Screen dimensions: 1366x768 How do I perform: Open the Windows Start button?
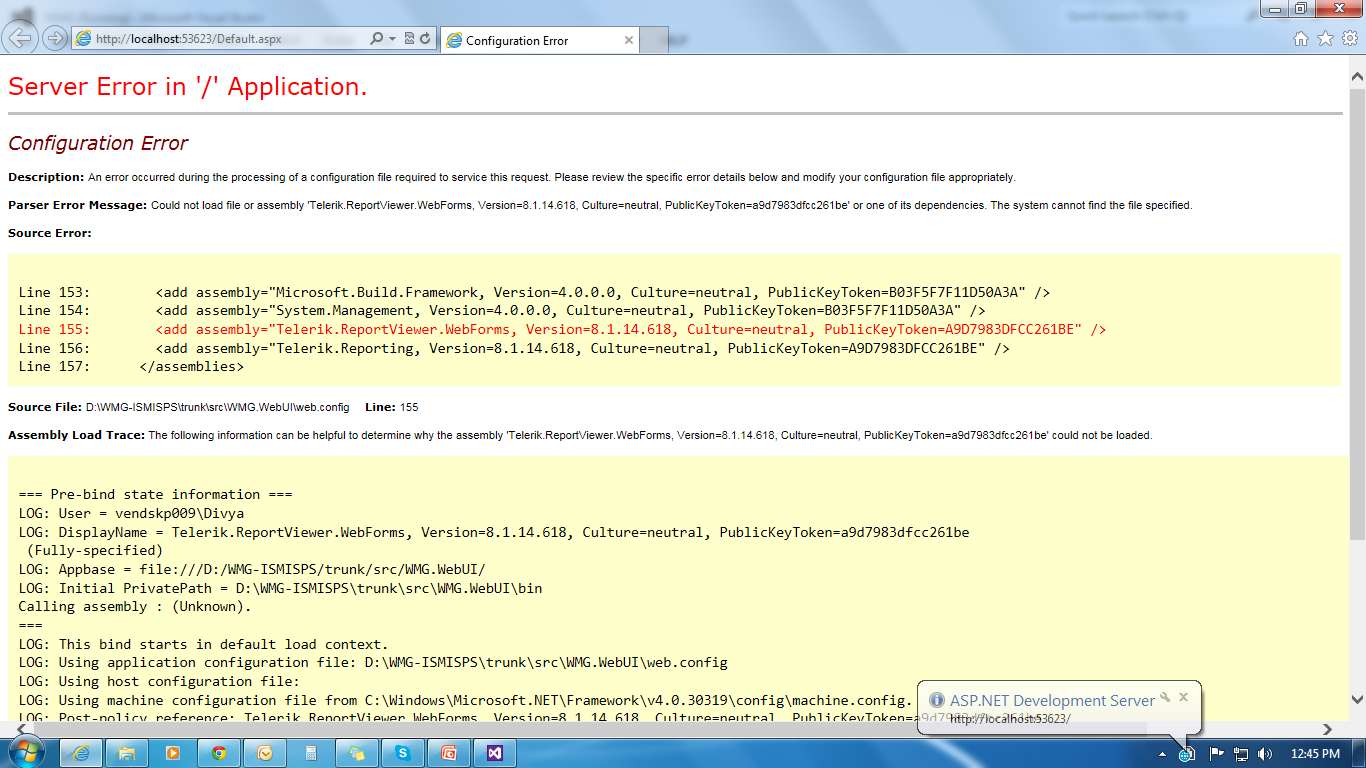pos(25,753)
